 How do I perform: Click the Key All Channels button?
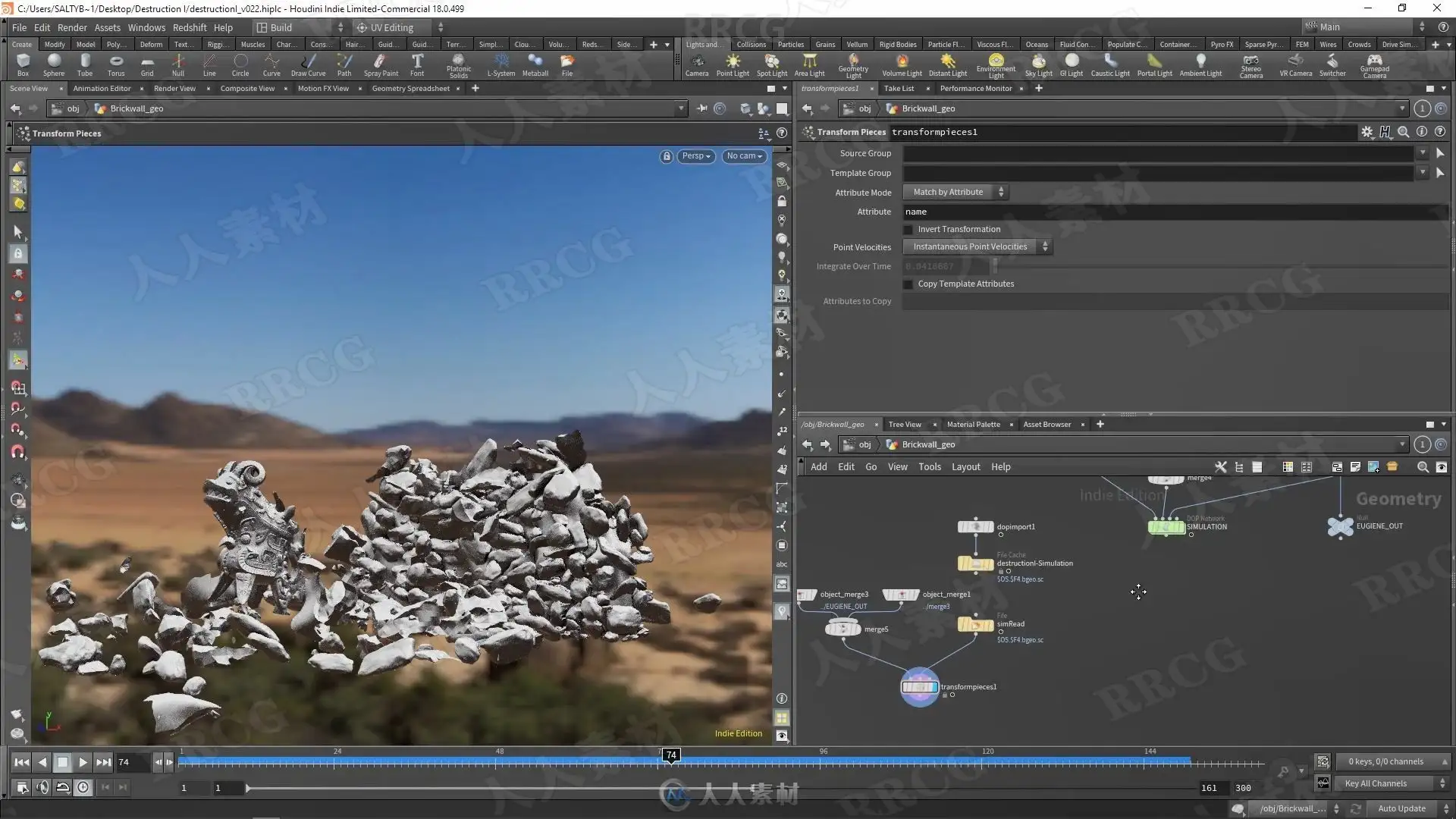pyautogui.click(x=1375, y=783)
